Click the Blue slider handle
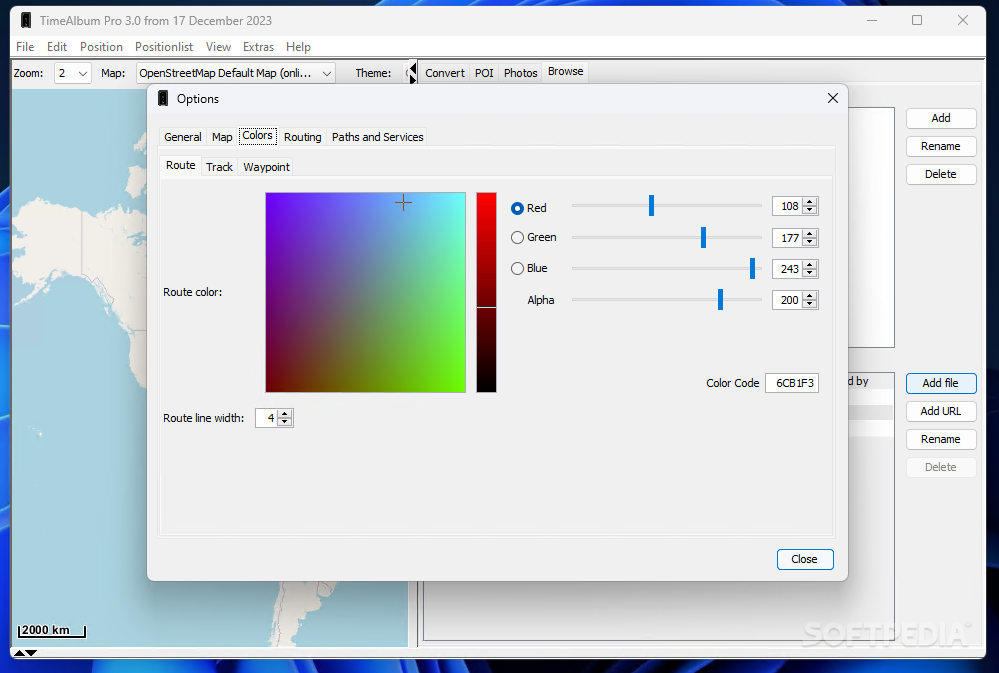Viewport: 999px width, 673px height. tap(752, 268)
